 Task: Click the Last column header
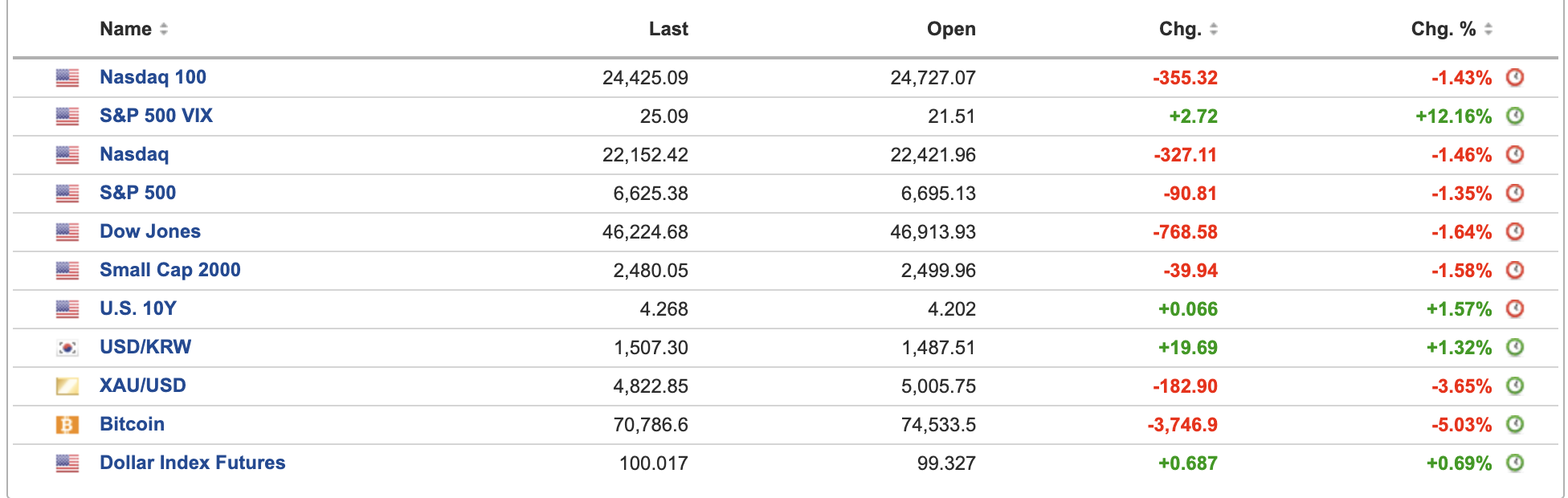coord(668,29)
